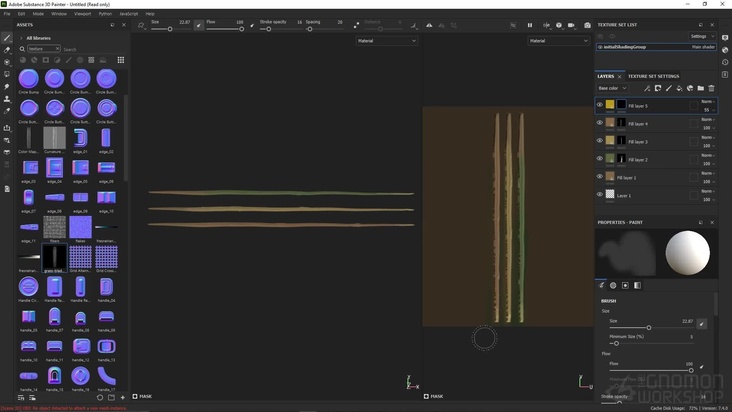732x412 pixels.
Task: Open the Log document icon in left toolbar
Action: (7, 189)
